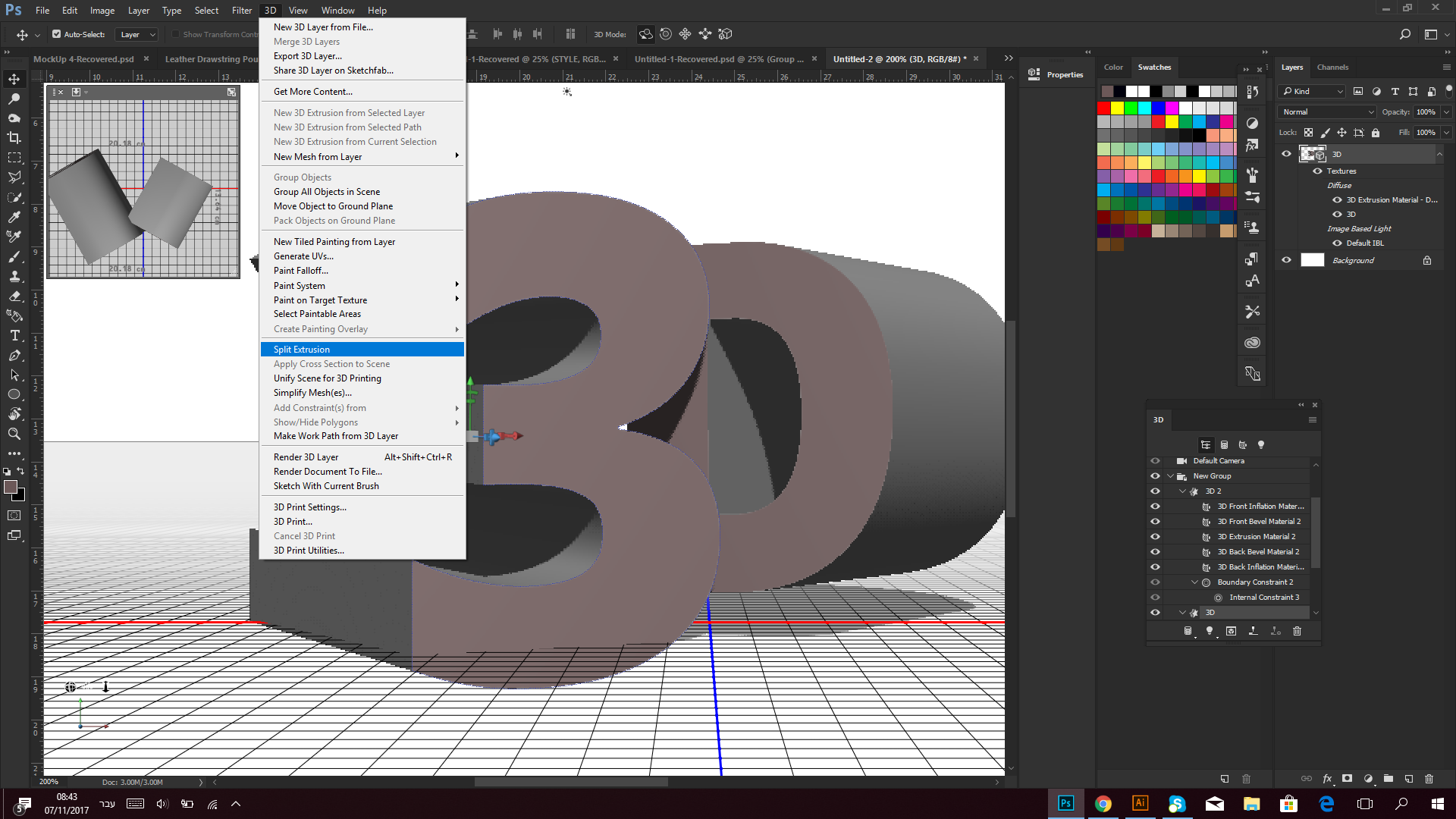Click Render 3D Layer menu item

click(x=362, y=457)
